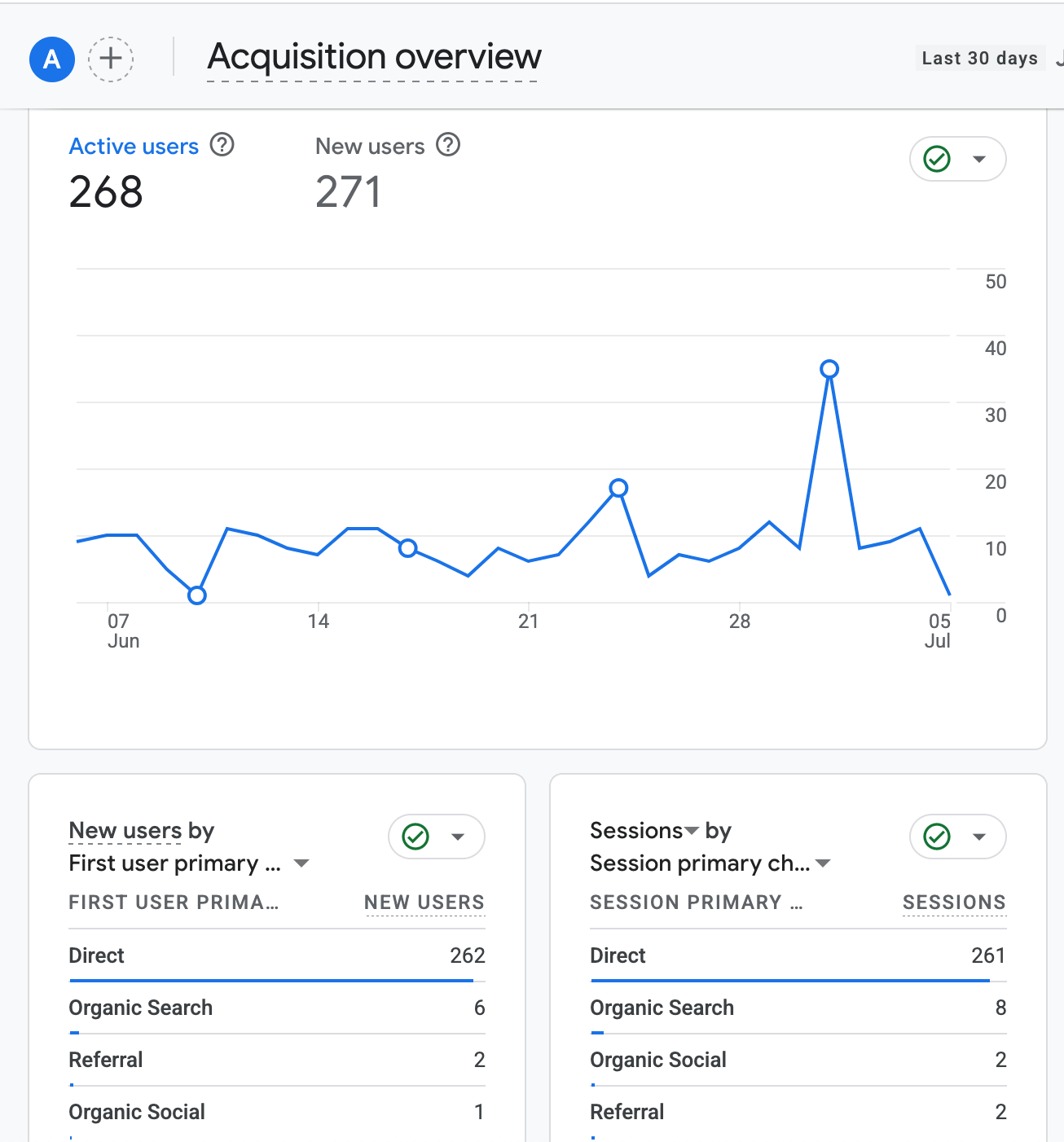Click Organic Social row in New users table
The width and height of the screenshot is (1064, 1142).
tap(277, 1112)
